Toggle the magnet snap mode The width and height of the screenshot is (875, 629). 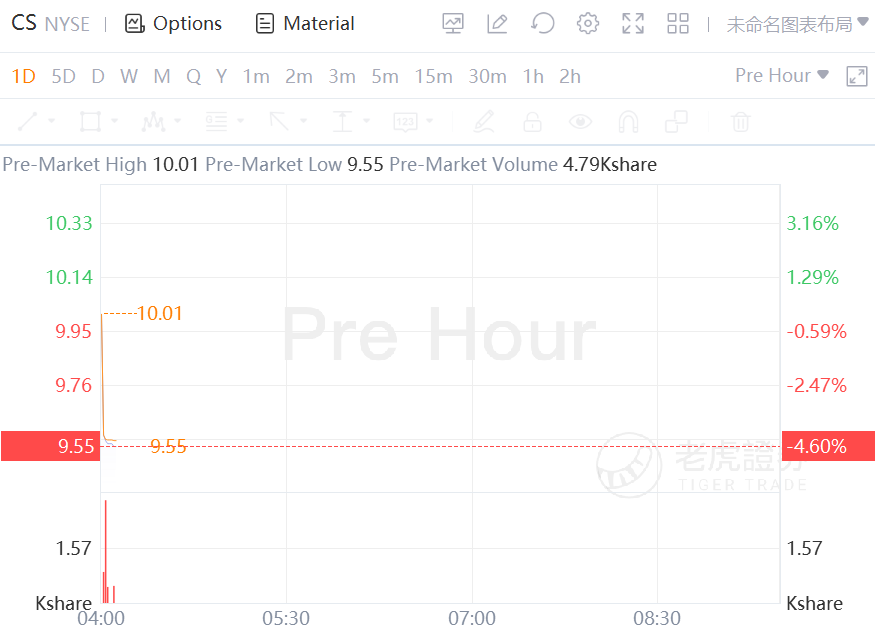click(x=628, y=122)
